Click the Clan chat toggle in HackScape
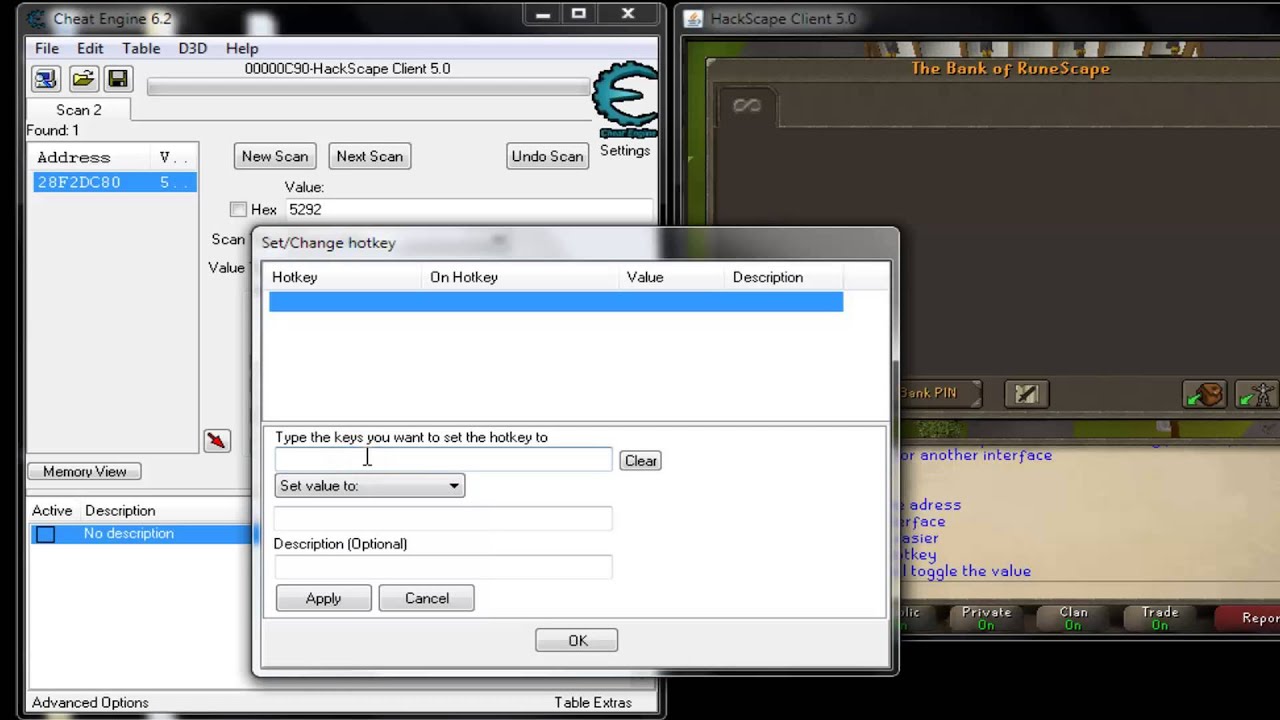The width and height of the screenshot is (1280, 720). pos(1073,618)
